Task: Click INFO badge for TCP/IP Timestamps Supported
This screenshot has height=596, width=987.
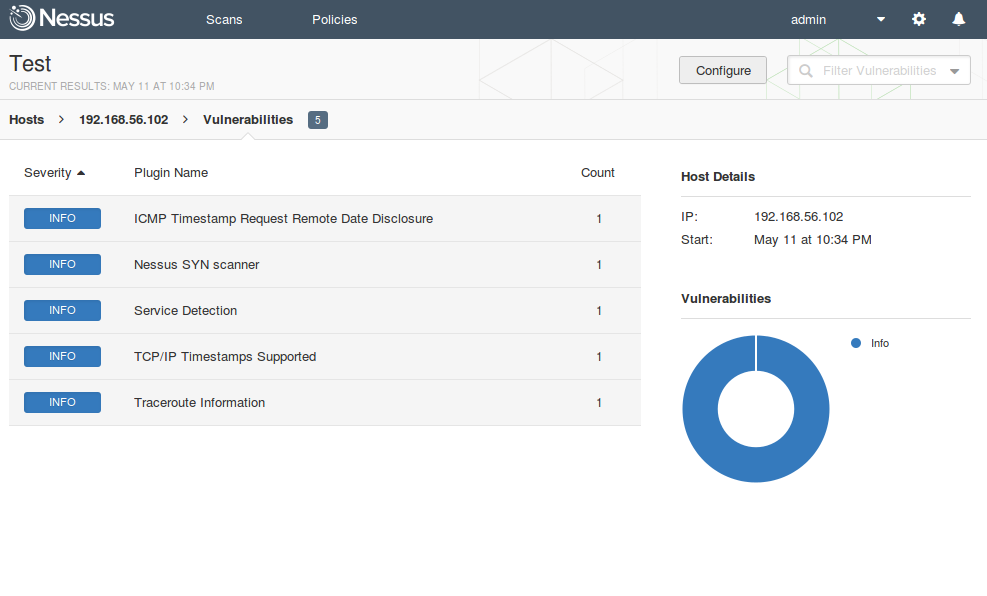Action: [62, 356]
